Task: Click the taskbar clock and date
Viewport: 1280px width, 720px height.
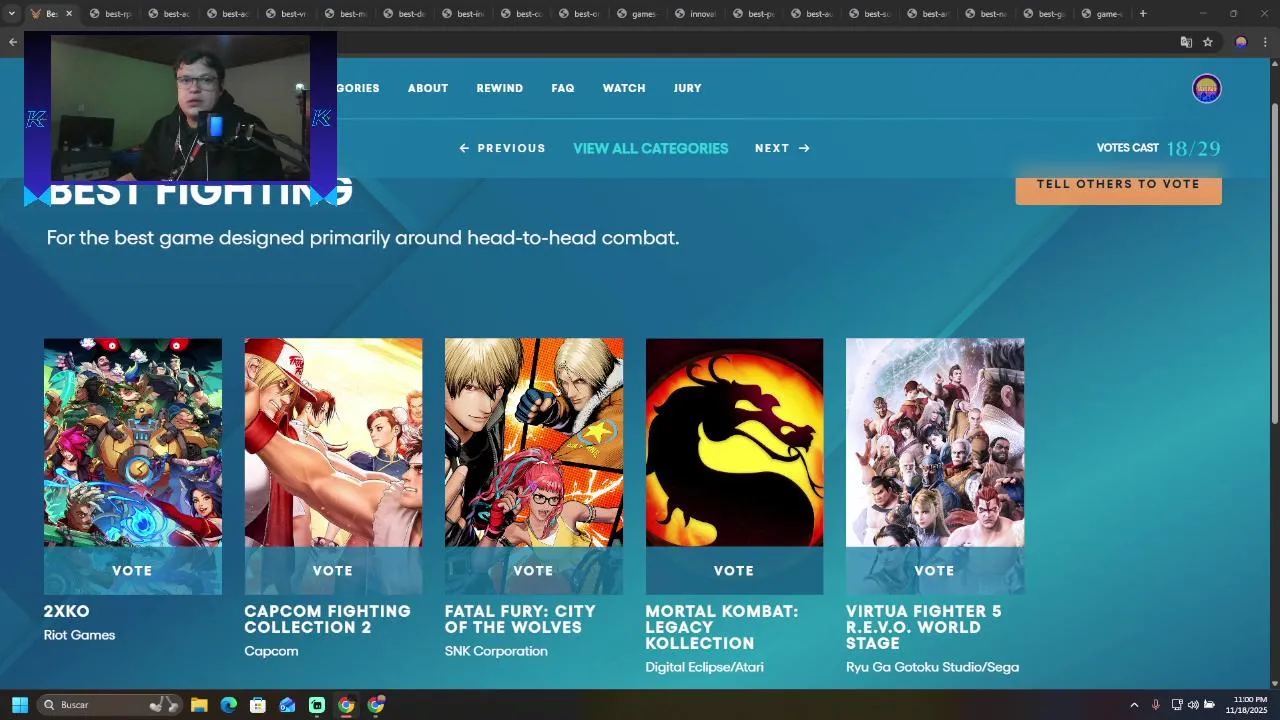Action: (x=1249, y=705)
